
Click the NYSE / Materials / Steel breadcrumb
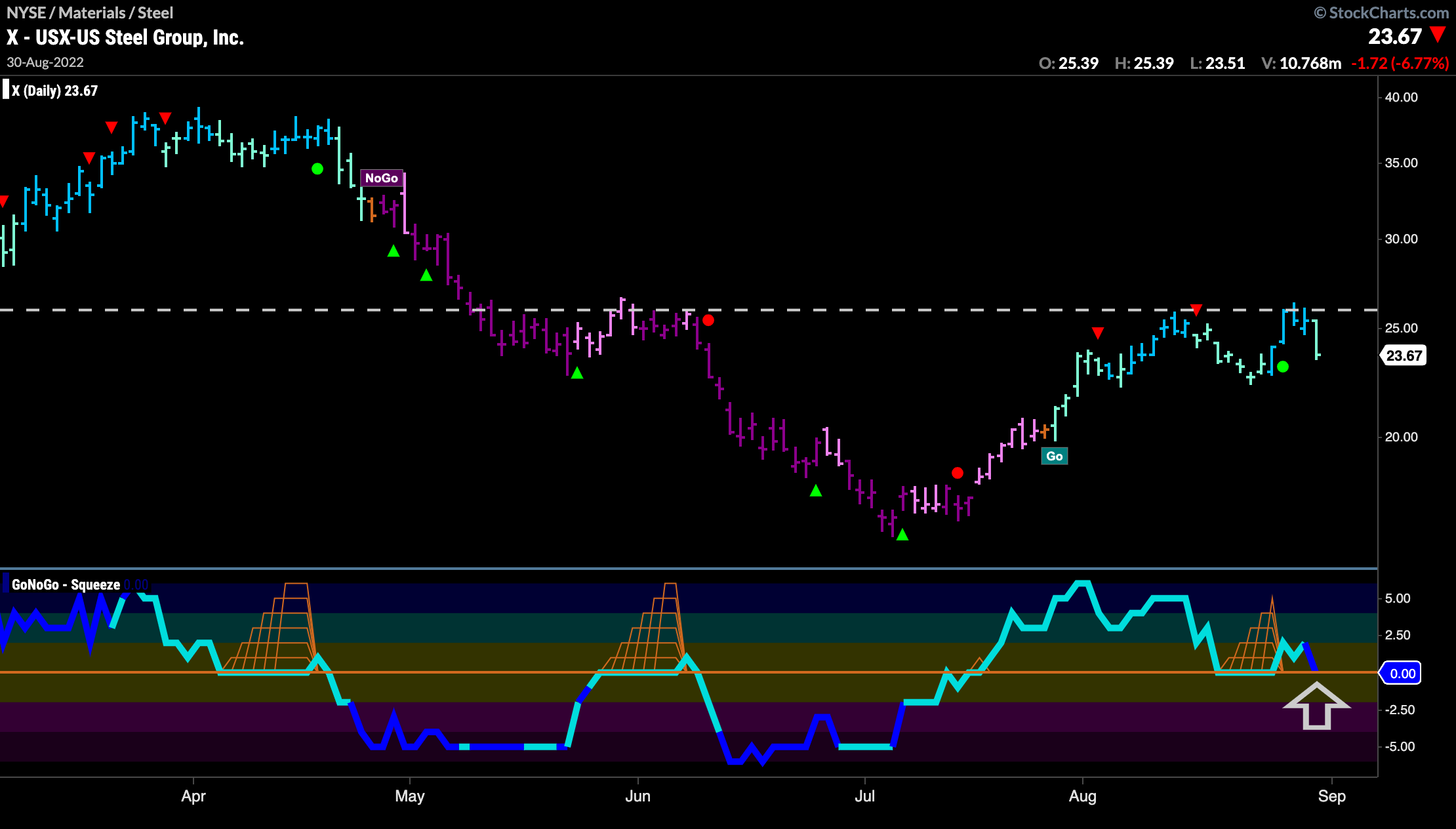click(90, 12)
